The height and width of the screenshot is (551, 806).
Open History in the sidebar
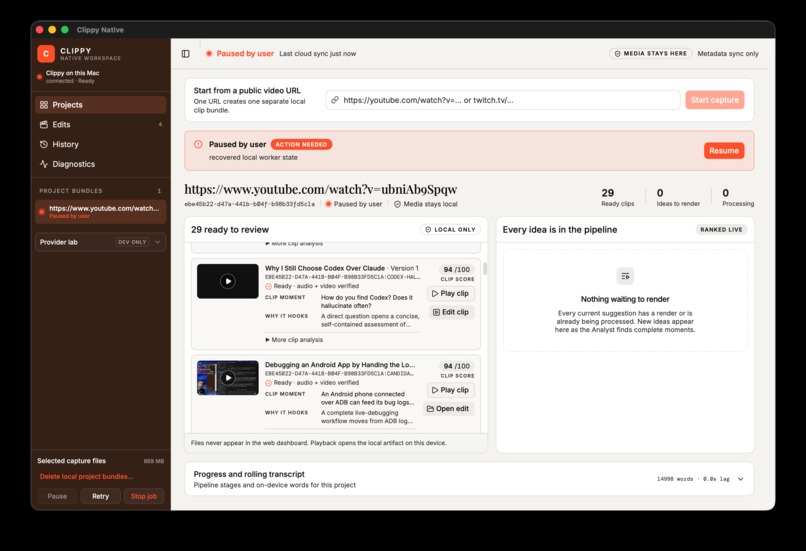[x=100, y=144]
